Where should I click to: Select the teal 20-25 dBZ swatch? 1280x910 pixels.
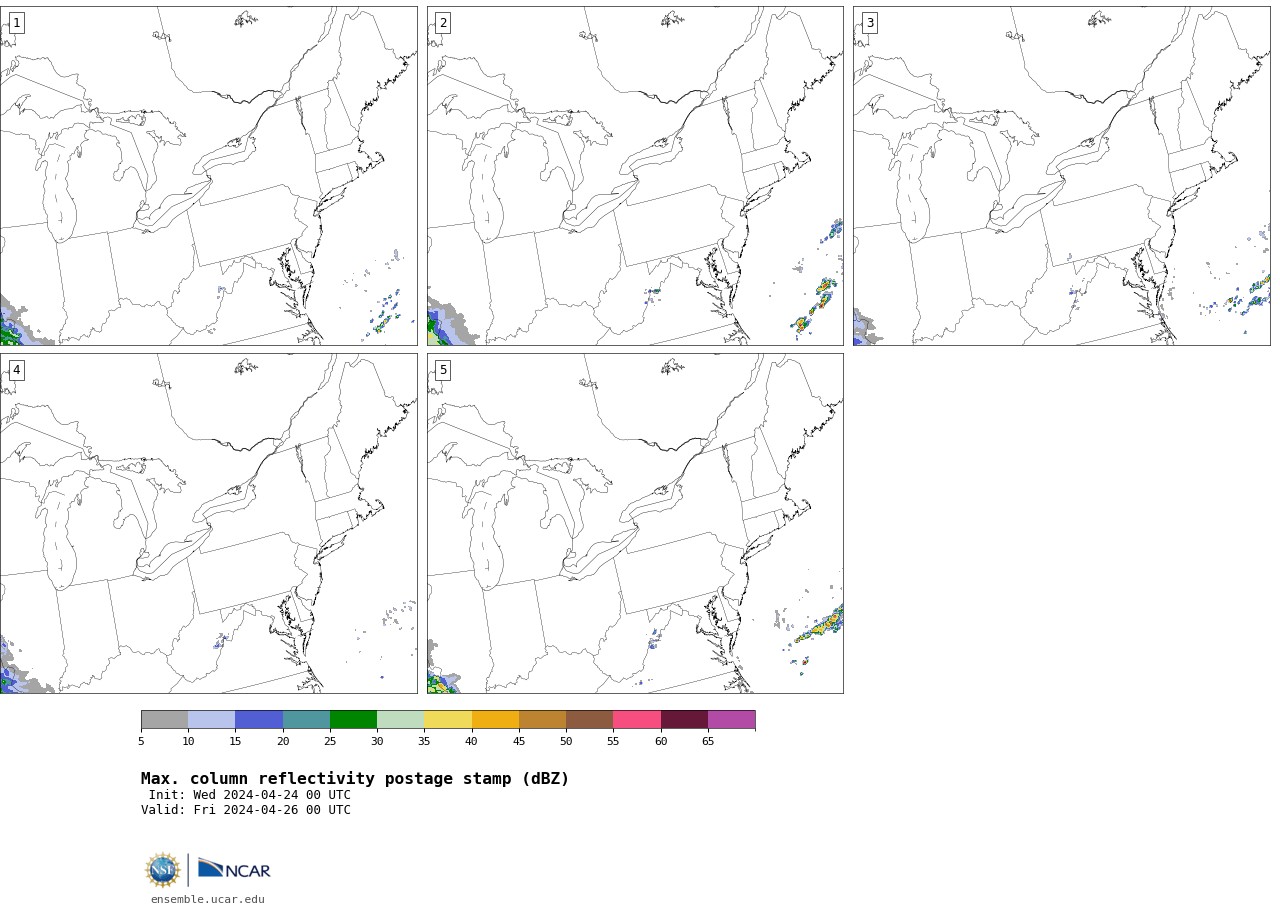(306, 720)
